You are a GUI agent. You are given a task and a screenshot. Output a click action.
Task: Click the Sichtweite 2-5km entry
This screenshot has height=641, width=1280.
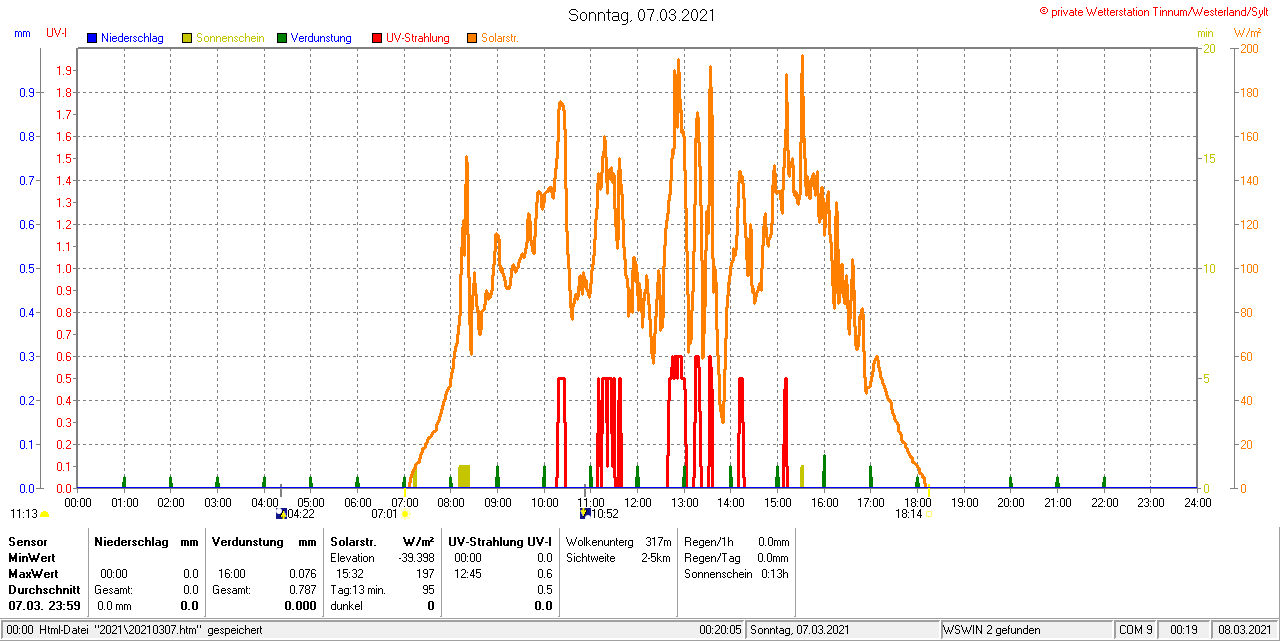coord(618,558)
